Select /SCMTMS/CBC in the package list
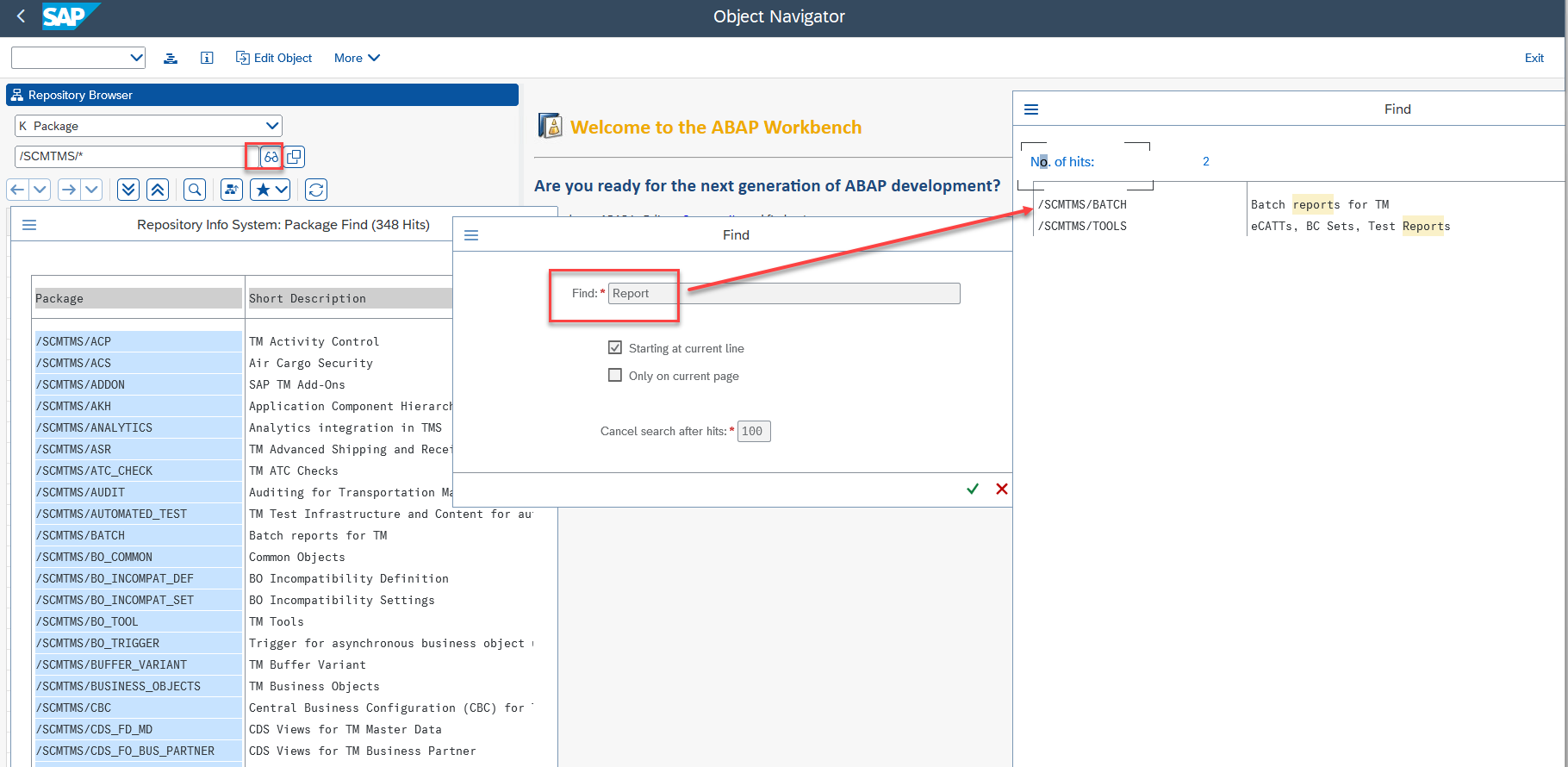This screenshot has width=1568, height=767. pos(138,708)
